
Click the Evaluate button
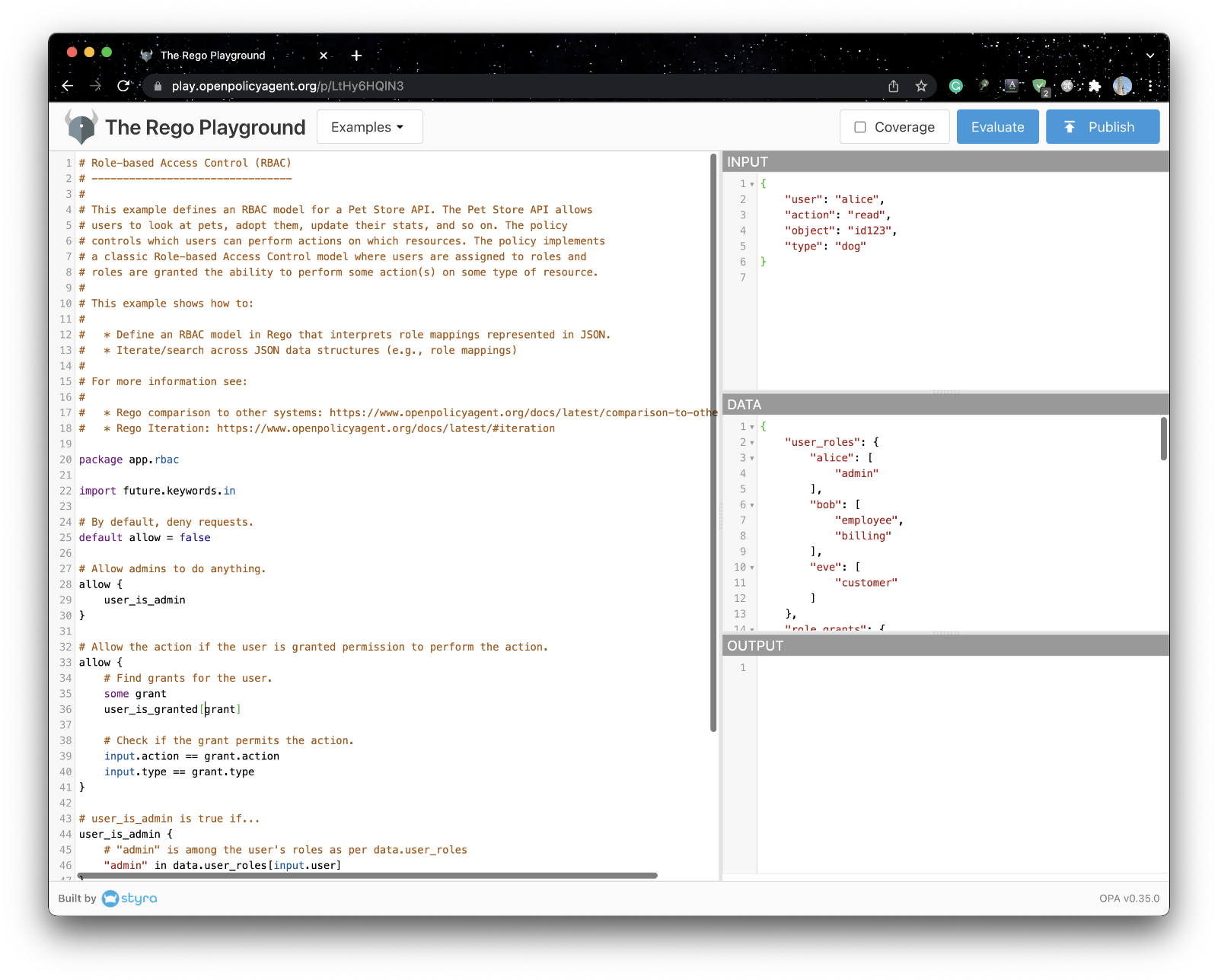point(998,127)
